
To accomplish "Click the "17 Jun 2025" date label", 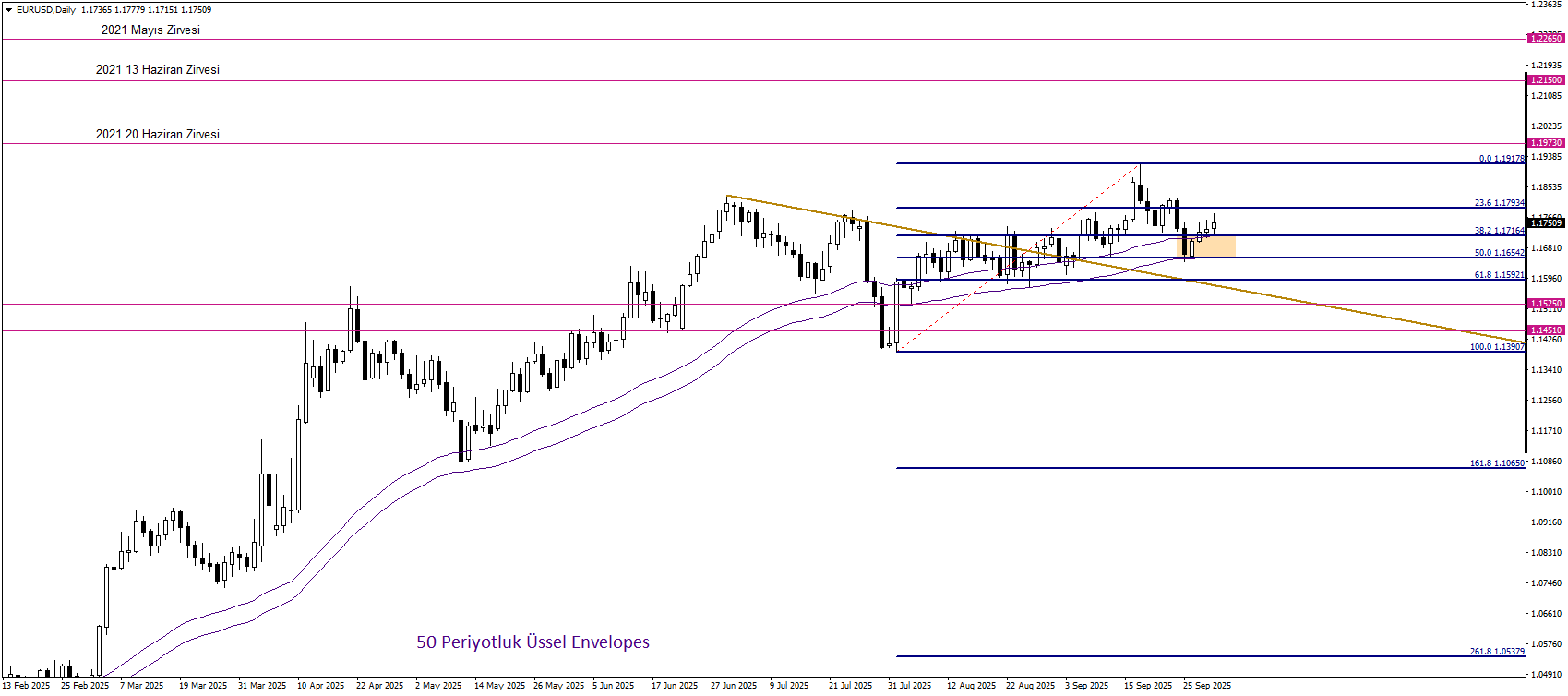I will tap(675, 686).
